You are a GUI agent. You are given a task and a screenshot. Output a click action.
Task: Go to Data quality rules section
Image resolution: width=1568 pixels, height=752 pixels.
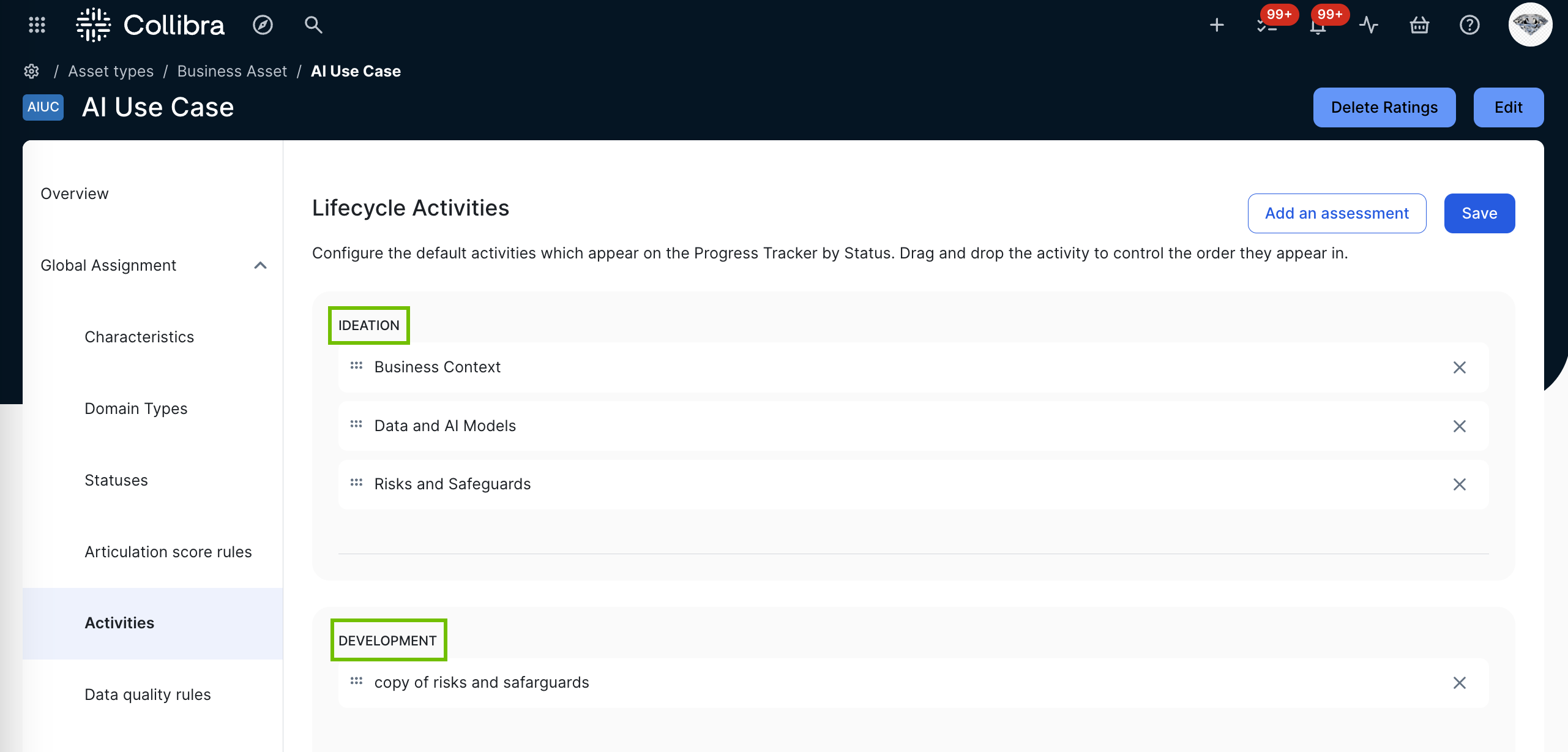pos(147,694)
